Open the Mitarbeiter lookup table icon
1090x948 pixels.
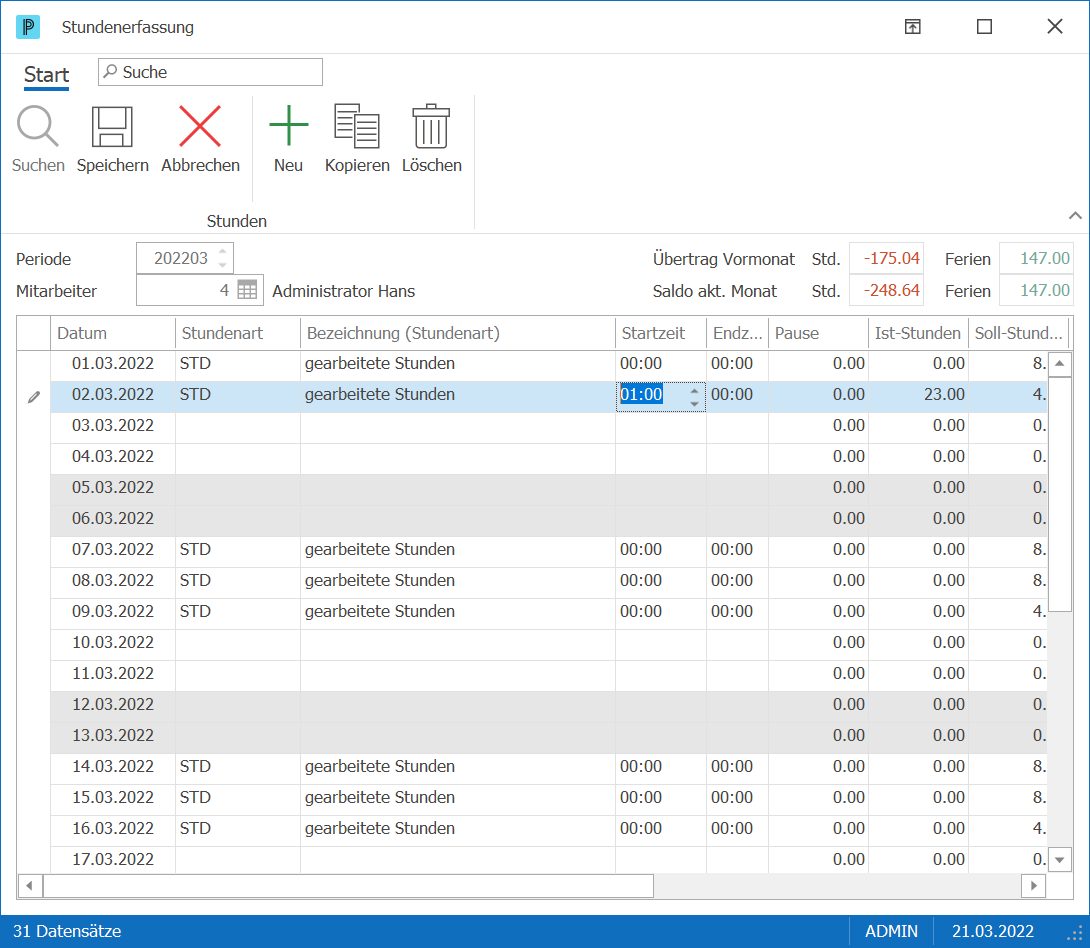click(x=247, y=290)
